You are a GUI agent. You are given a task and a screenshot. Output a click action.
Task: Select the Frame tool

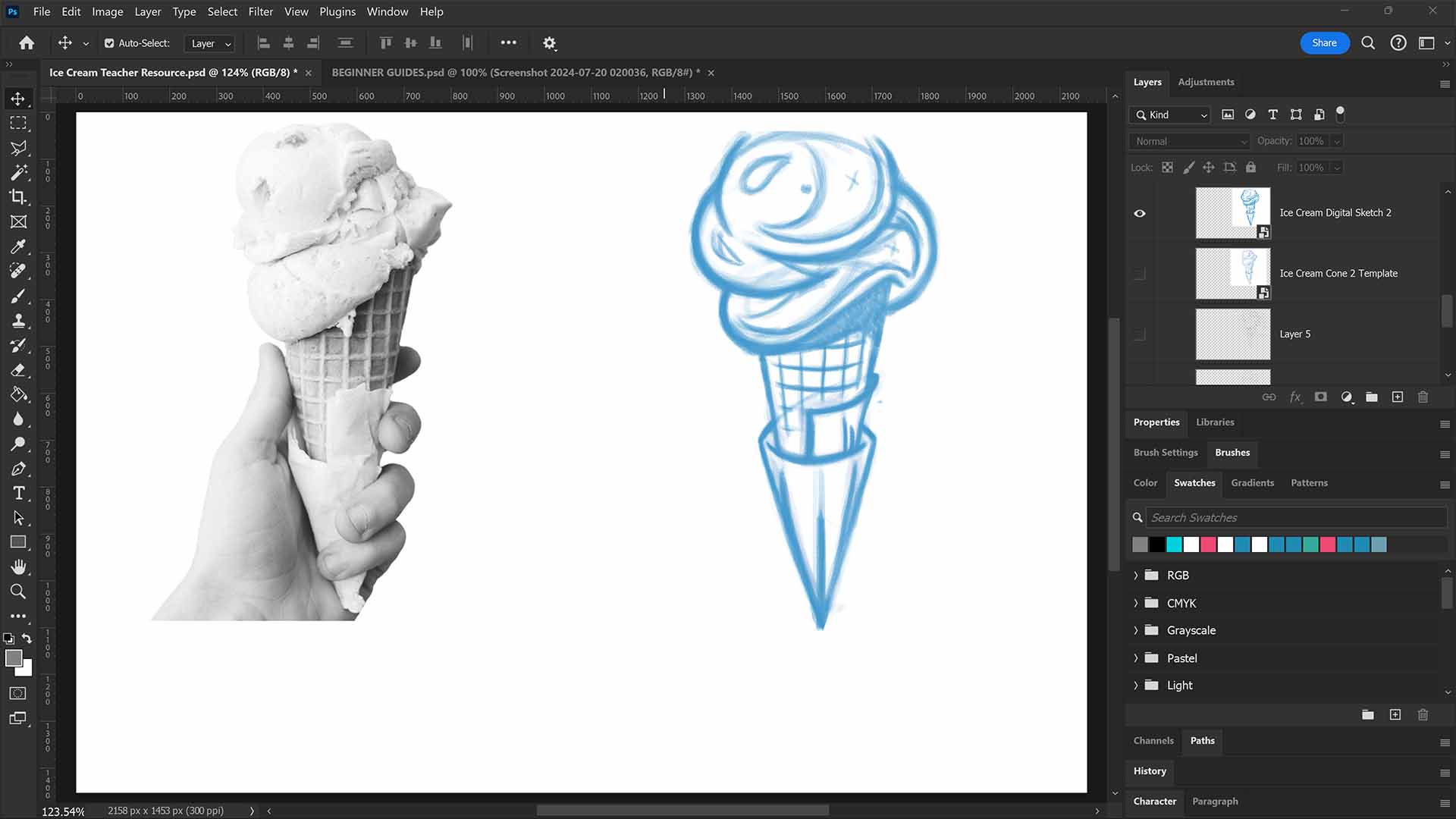pos(18,221)
